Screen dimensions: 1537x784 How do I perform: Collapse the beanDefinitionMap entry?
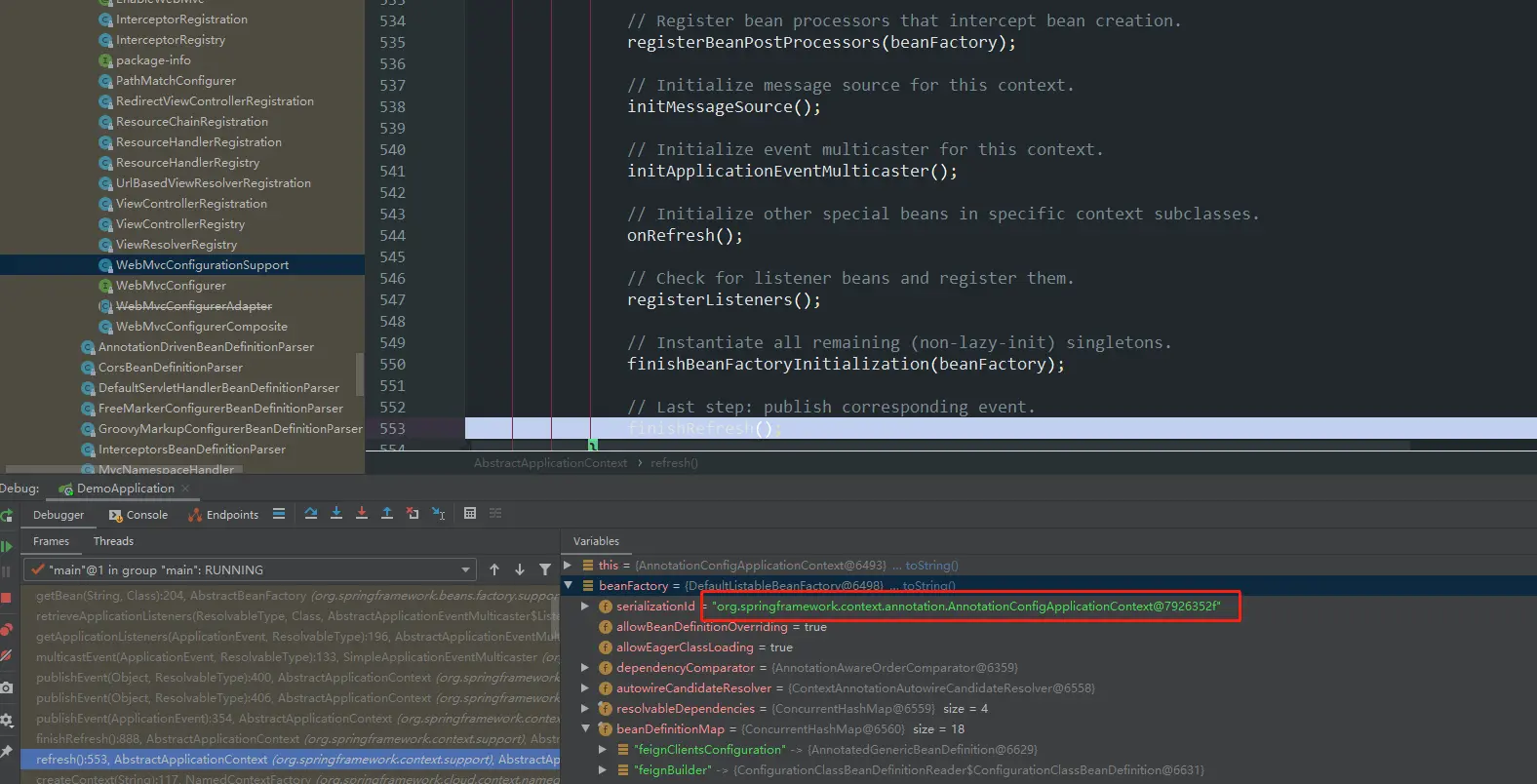click(585, 728)
